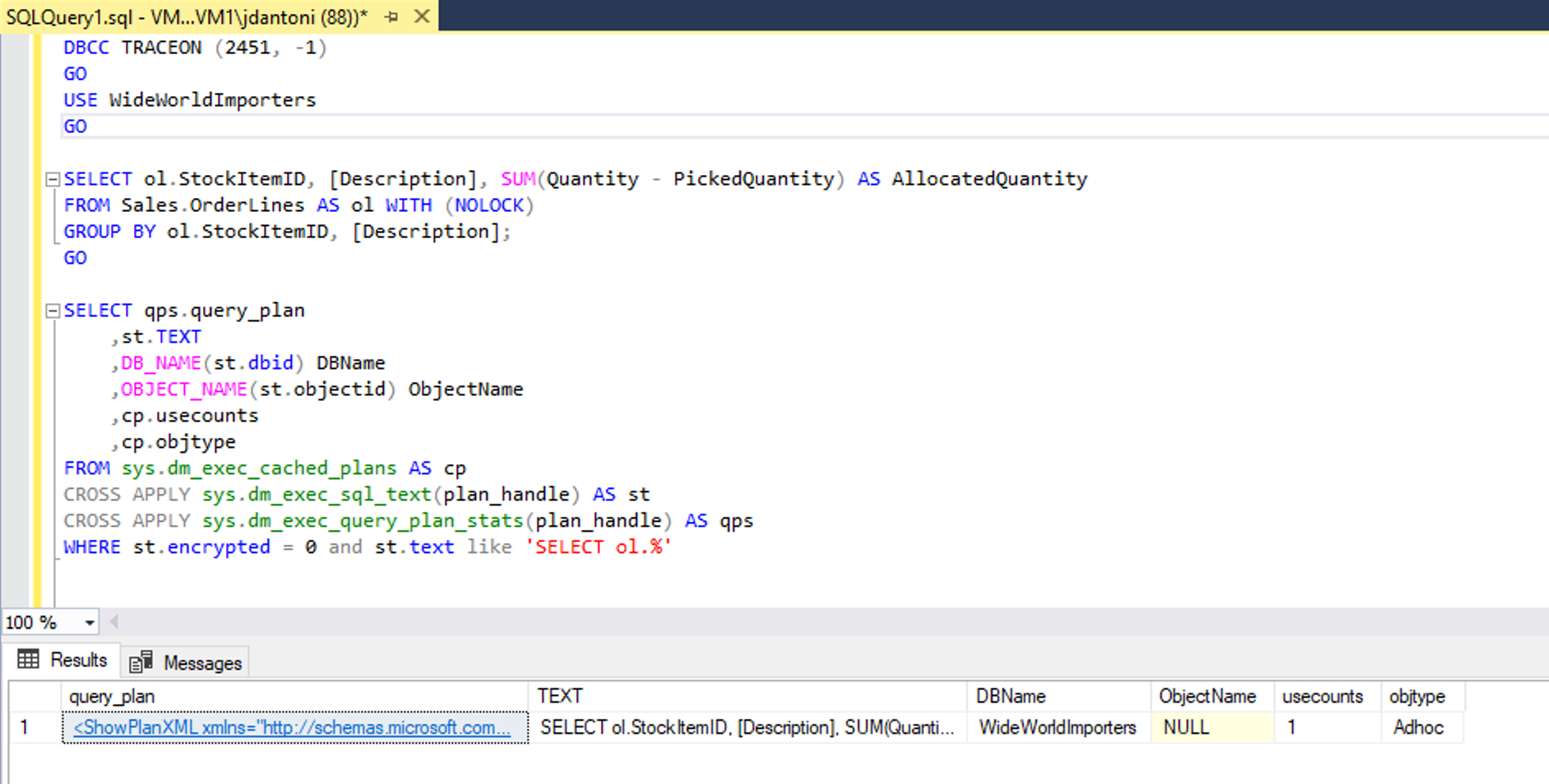Screen dimensions: 1549x784
Task: Click the pin icon on the query tab
Action: click(392, 16)
